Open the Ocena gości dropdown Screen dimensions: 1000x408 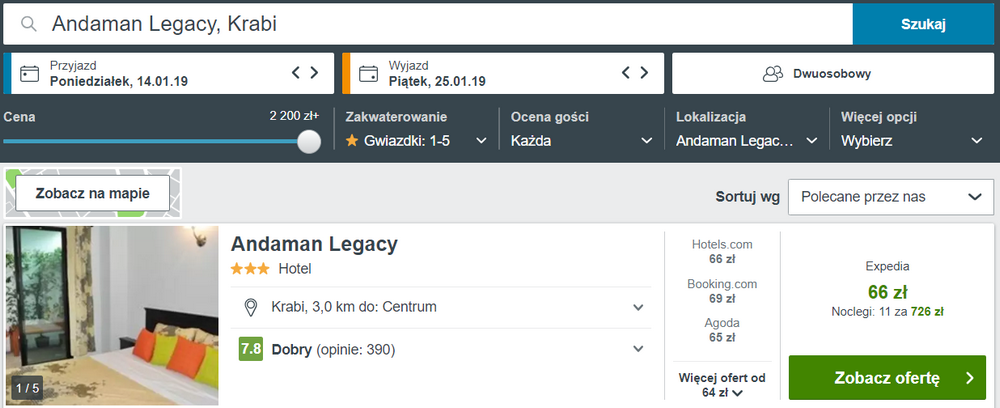coord(582,141)
